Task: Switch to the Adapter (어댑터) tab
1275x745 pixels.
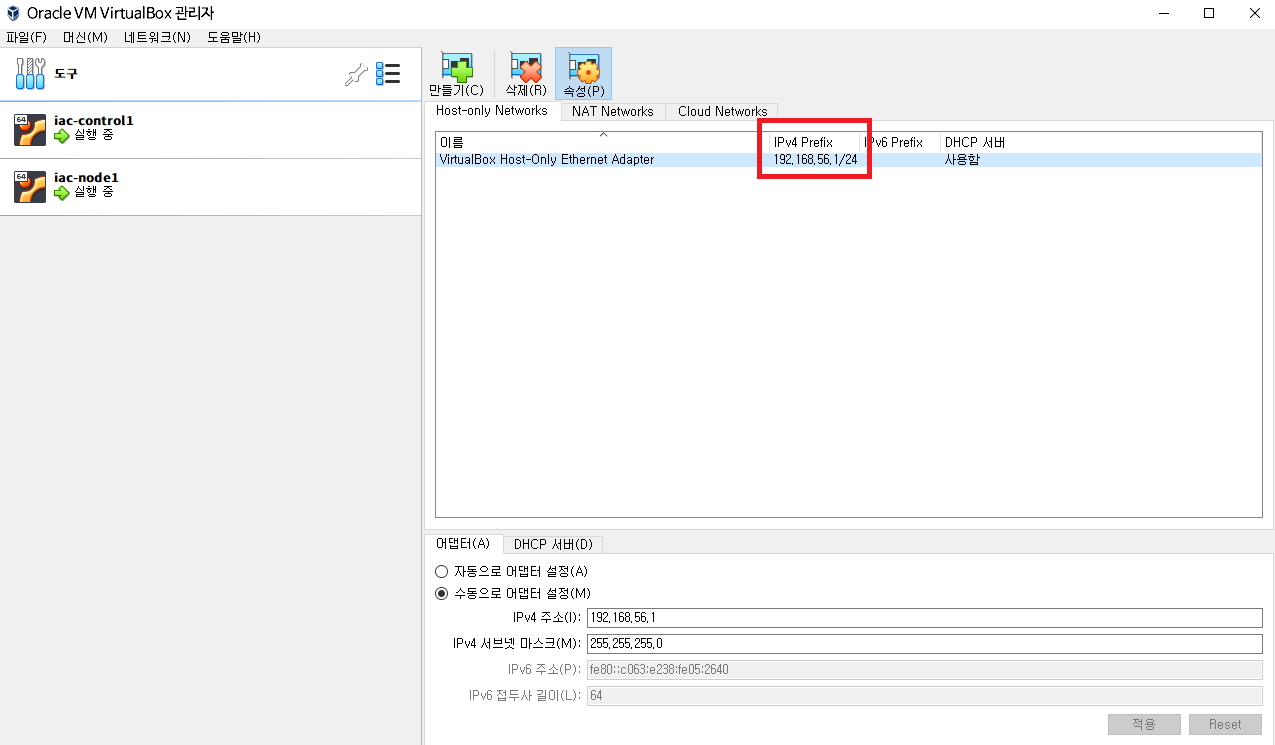Action: pyautogui.click(x=463, y=543)
